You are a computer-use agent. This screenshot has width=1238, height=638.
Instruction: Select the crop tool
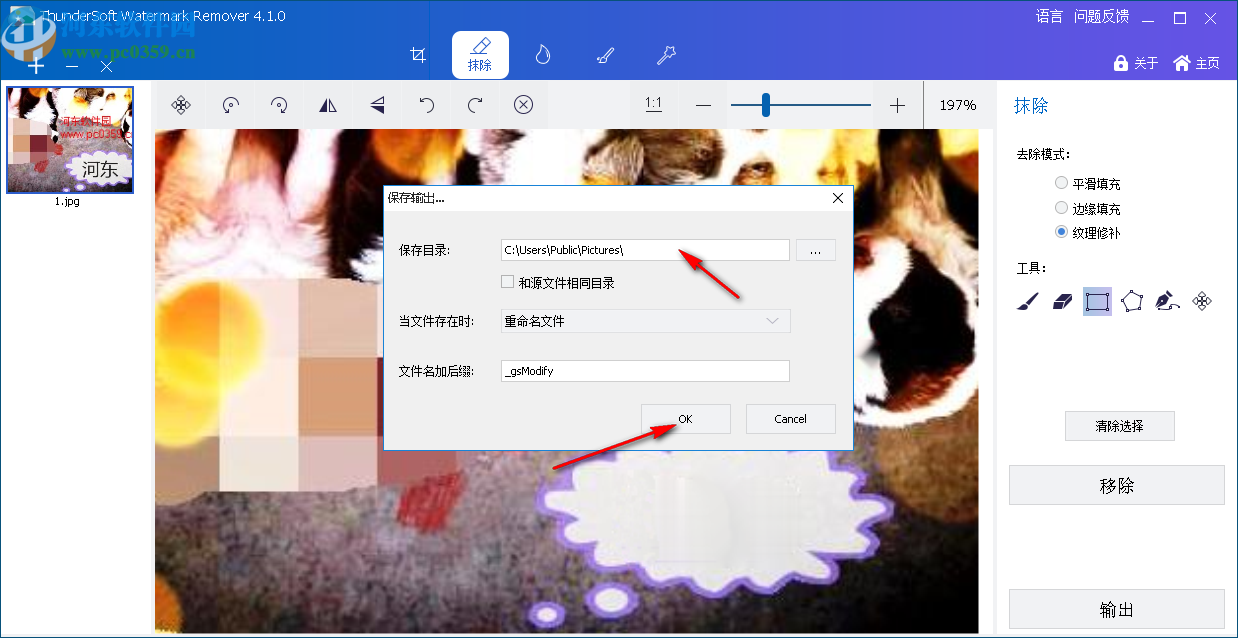(418, 55)
